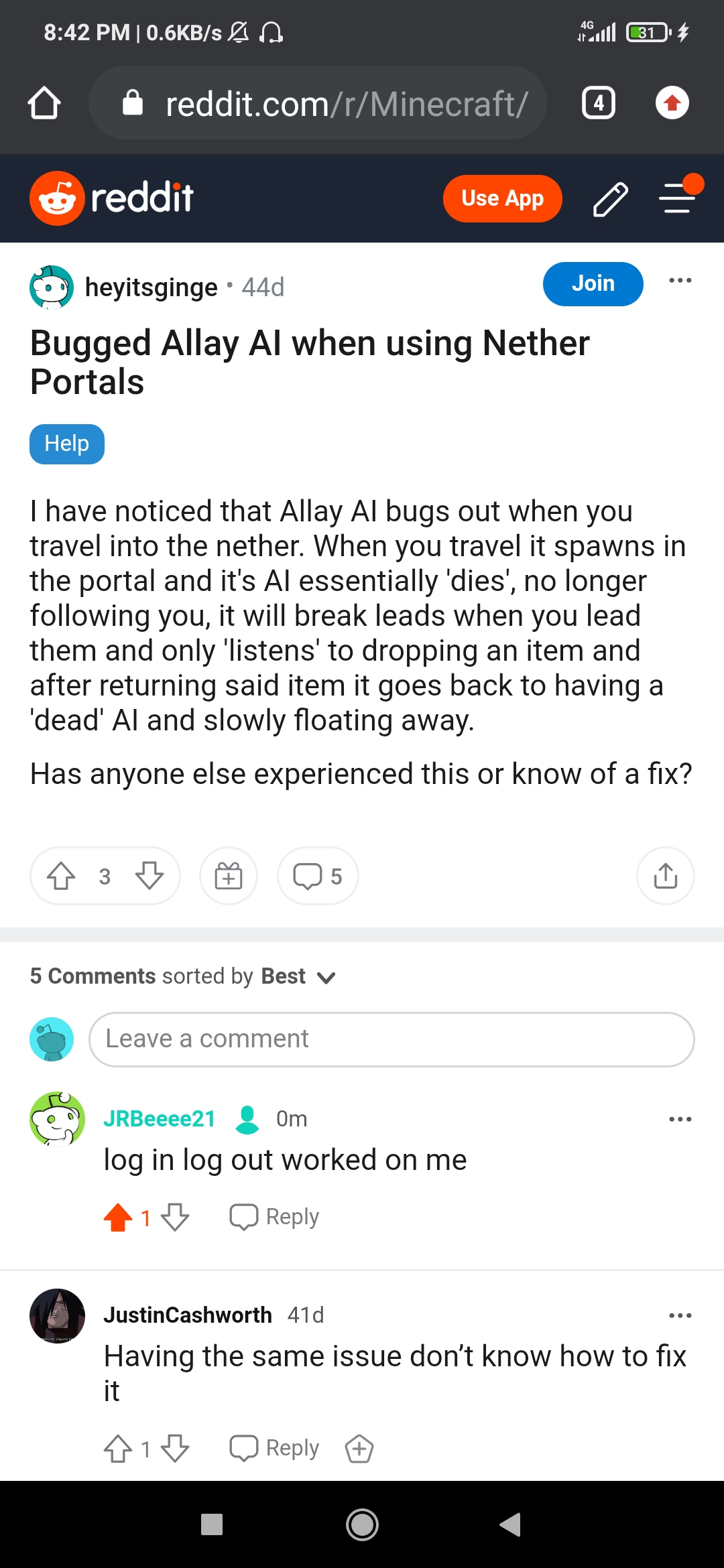Upvote the Bugged Allay AI post
724x1568 pixels.
(61, 876)
